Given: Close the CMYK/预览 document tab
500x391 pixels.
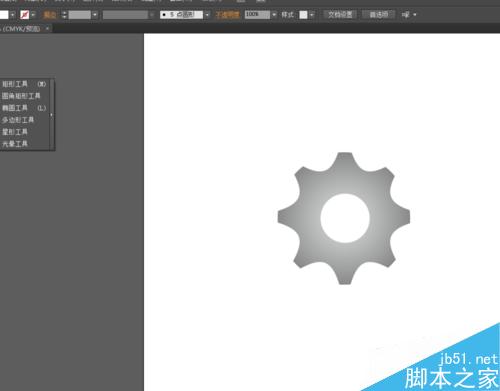Looking at the screenshot, I should click(x=47, y=29).
